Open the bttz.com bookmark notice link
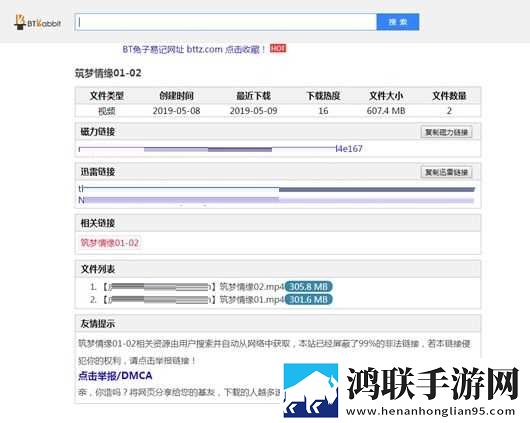530x423 pixels. pos(194,49)
